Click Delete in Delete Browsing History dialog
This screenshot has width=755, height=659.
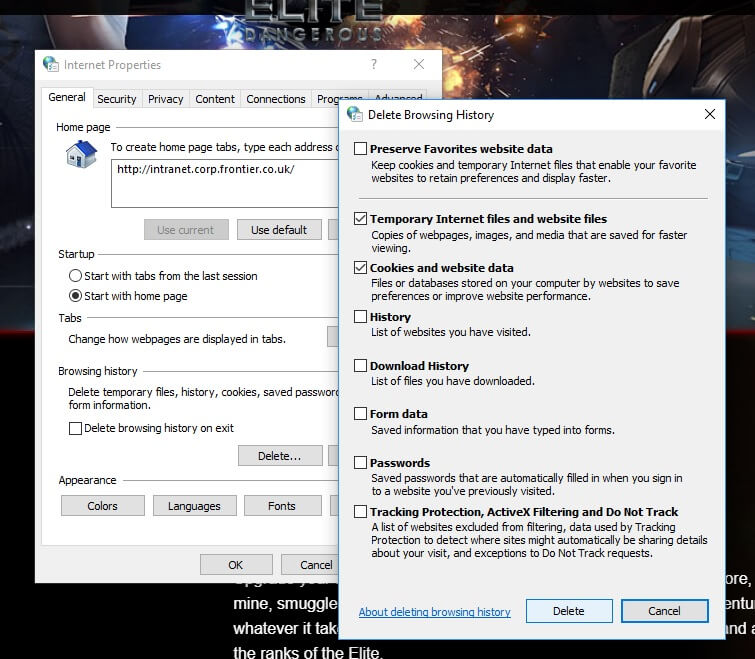pos(569,611)
